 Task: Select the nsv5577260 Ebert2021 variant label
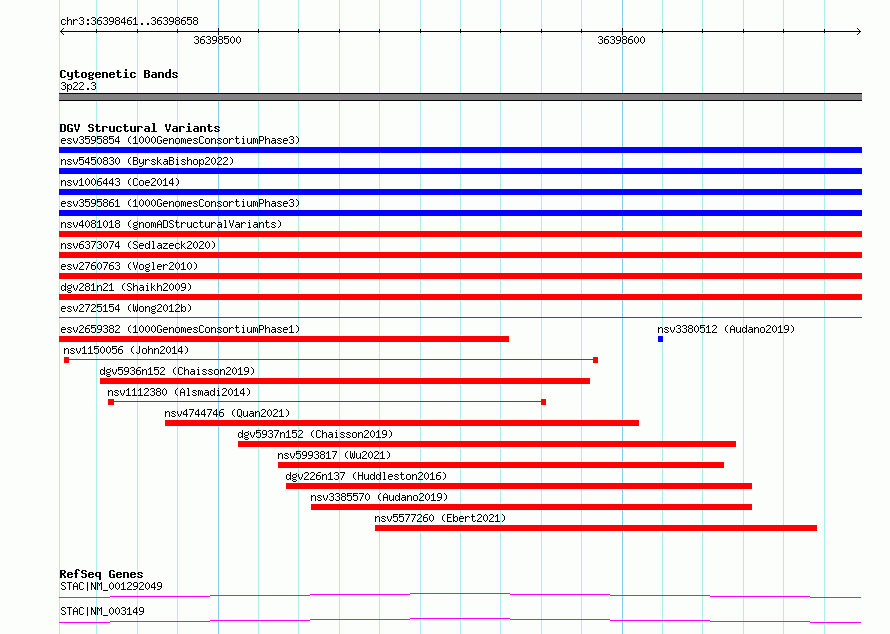tap(440, 518)
